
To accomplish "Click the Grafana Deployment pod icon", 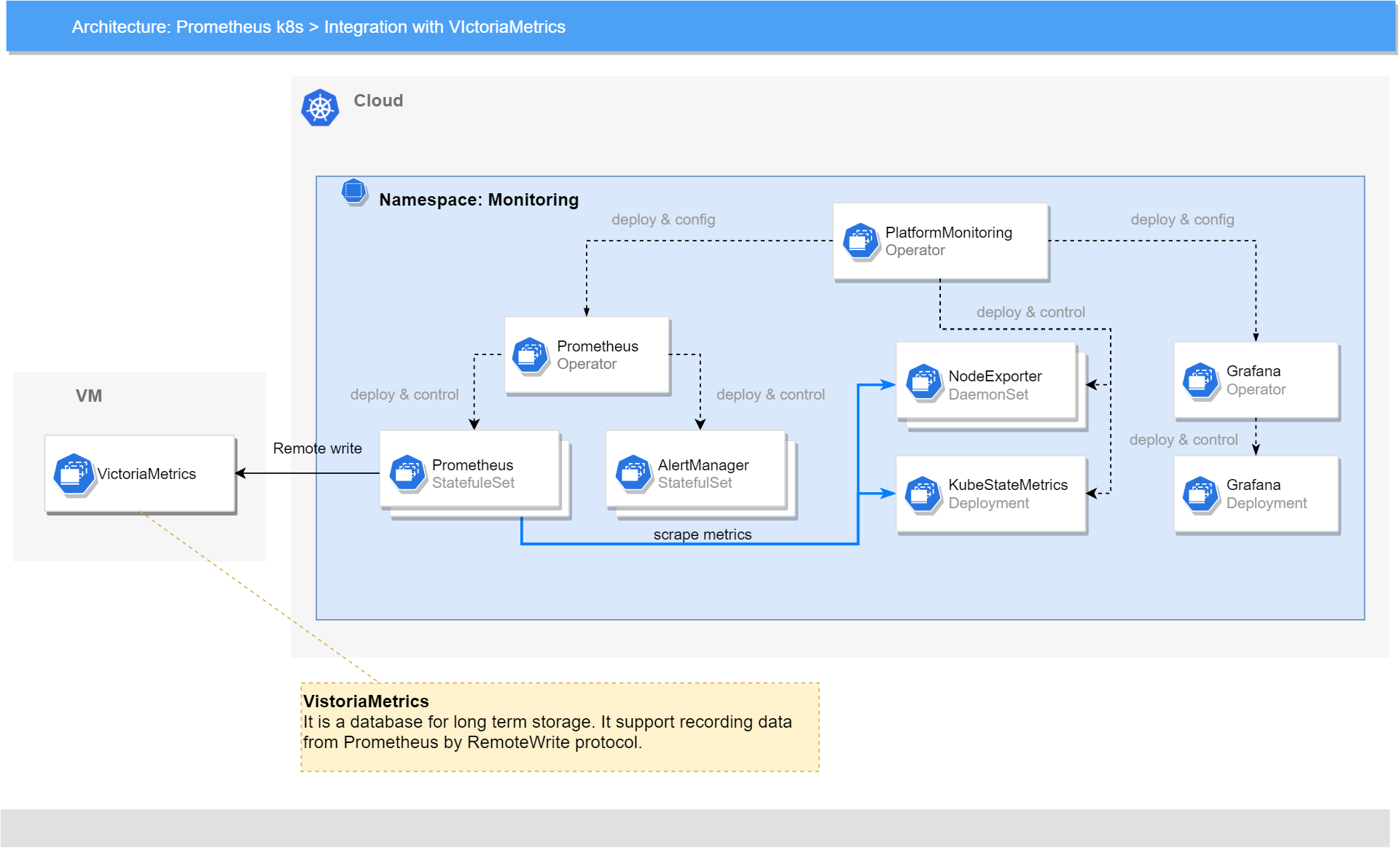I will (1201, 494).
